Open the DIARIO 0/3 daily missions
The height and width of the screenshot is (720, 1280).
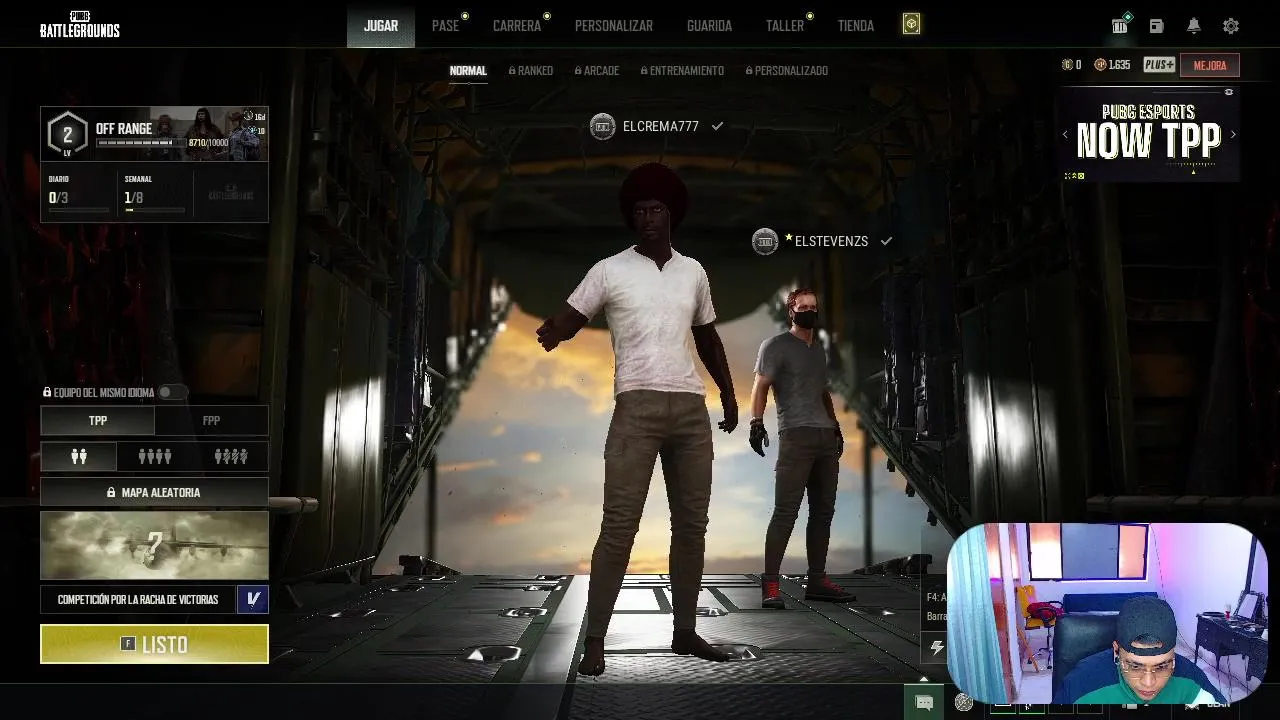click(78, 193)
